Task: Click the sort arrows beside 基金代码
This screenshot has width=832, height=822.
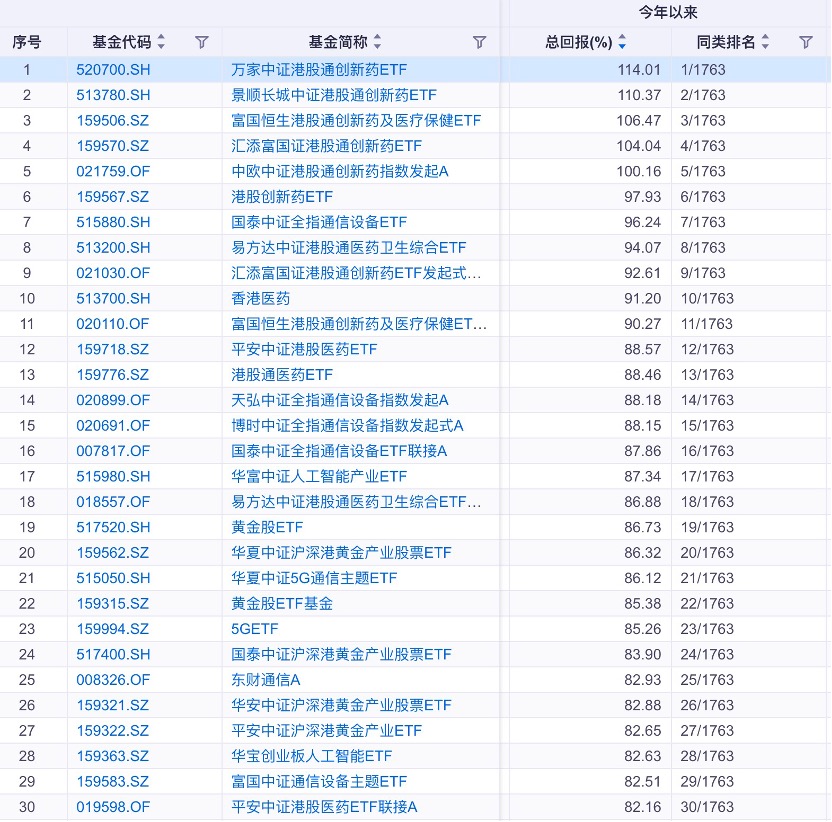Action: click(162, 42)
